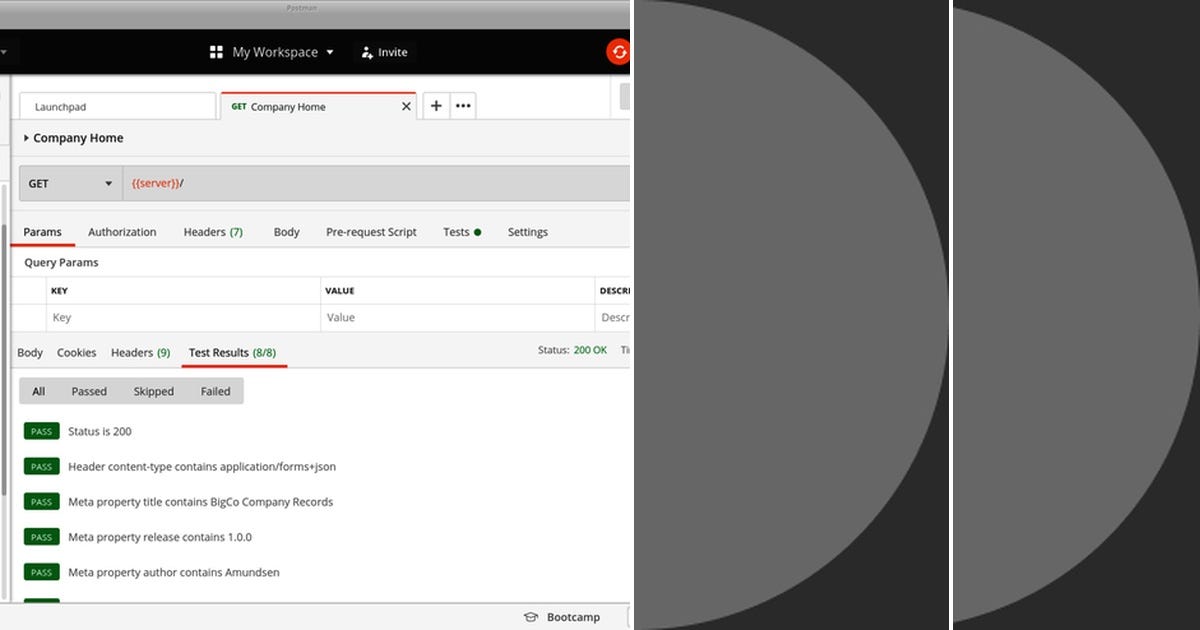Expand the Company Home request details
1200x630 pixels.
click(24, 138)
